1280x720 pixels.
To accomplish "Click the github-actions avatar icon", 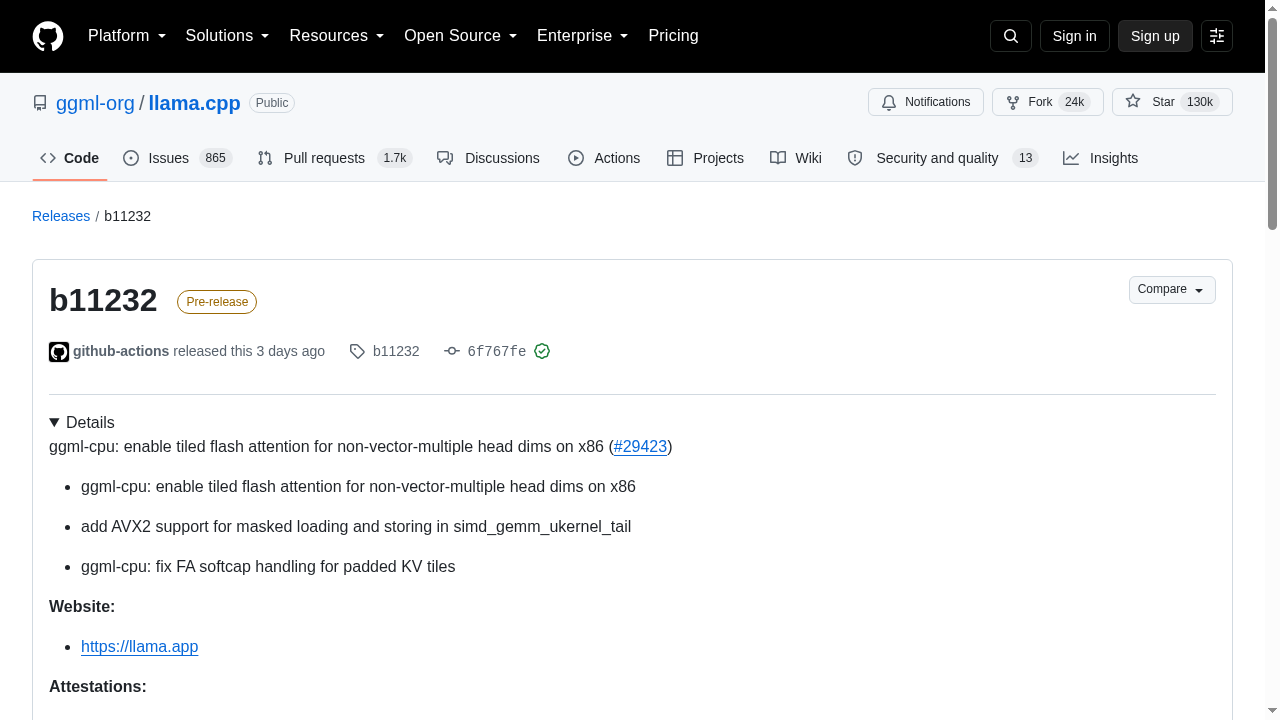I will point(59,352).
